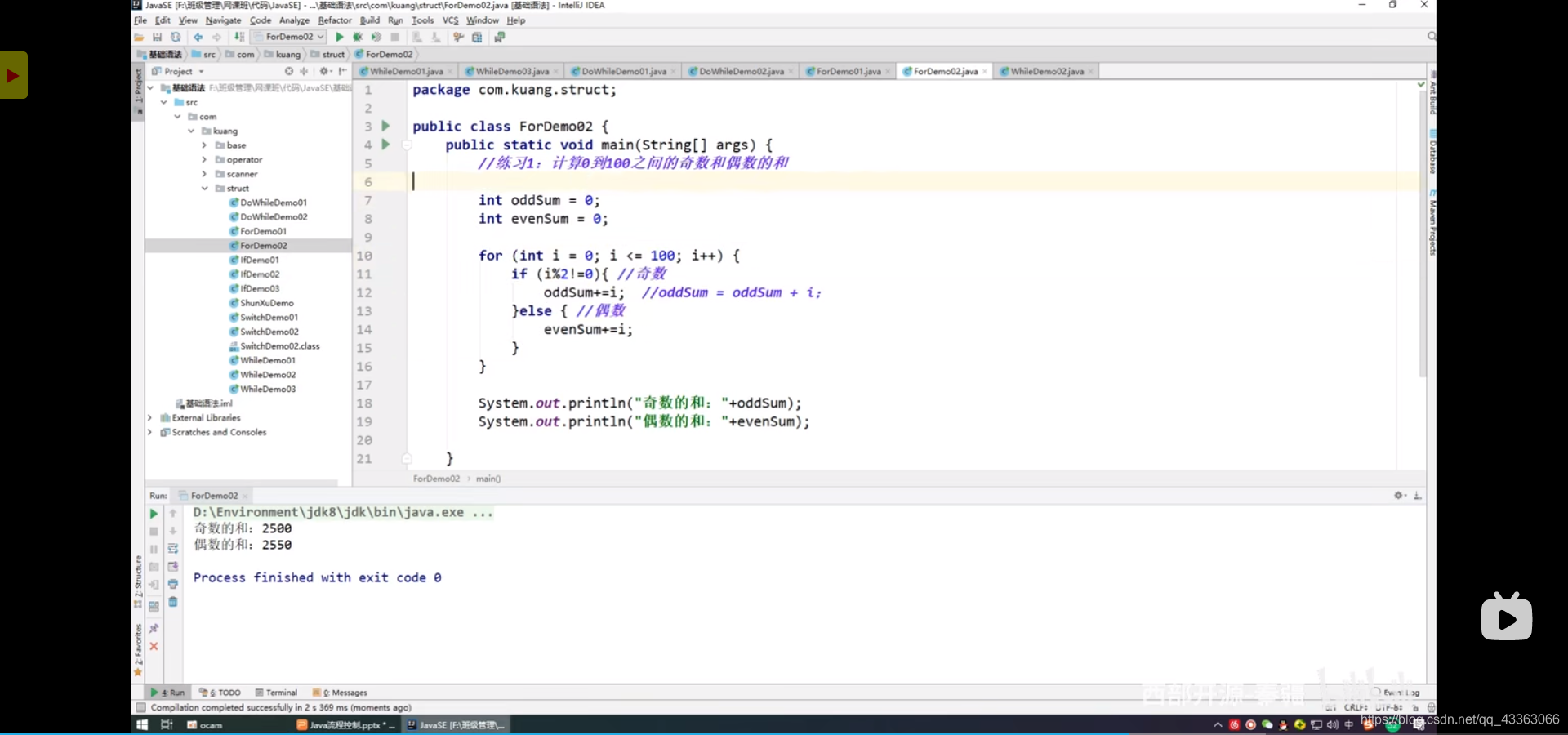Screen dimensions: 1568x735
Task: Toggle the 4: Run tool window button
Action: pyautogui.click(x=168, y=693)
